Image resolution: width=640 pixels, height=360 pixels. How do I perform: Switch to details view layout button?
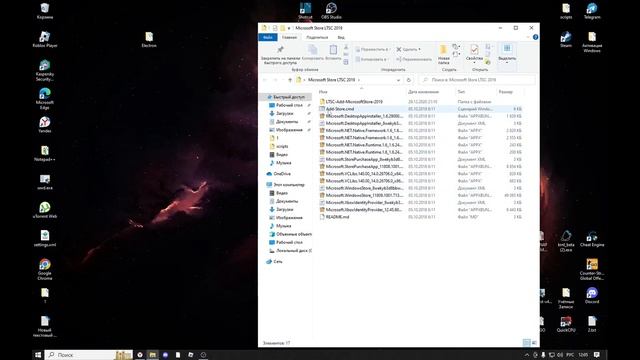pyautogui.click(x=527, y=343)
